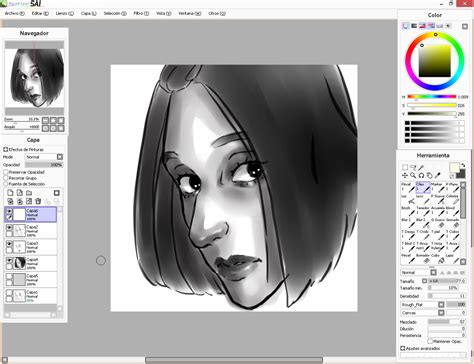This screenshot has height=364, width=474.
Task: Select the rotate canvas tool
Action: [x=421, y=175]
